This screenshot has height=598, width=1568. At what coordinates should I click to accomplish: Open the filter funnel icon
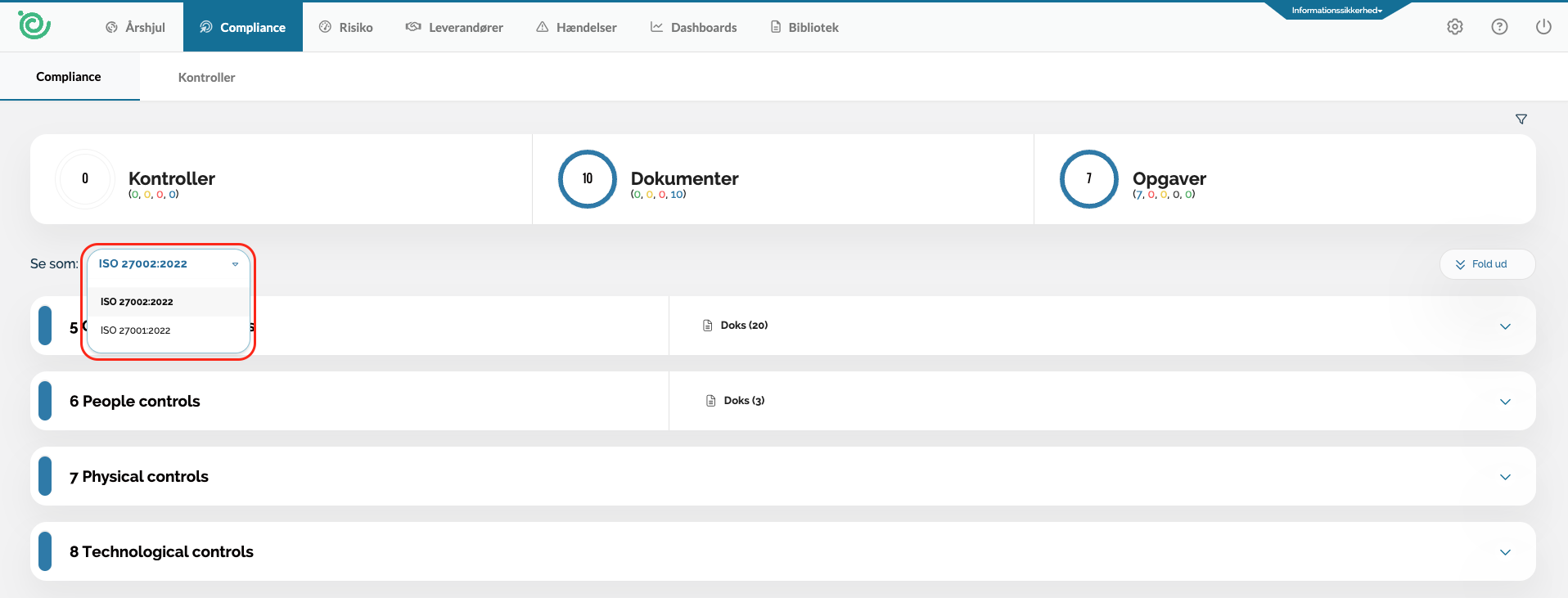pos(1521,119)
